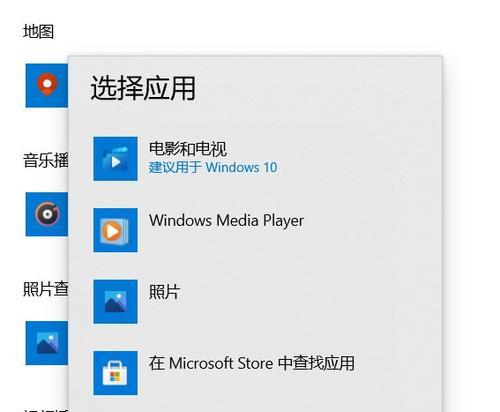Click blank row space right of Windows Media Player
This screenshot has width=500, height=412.
pos(370,230)
